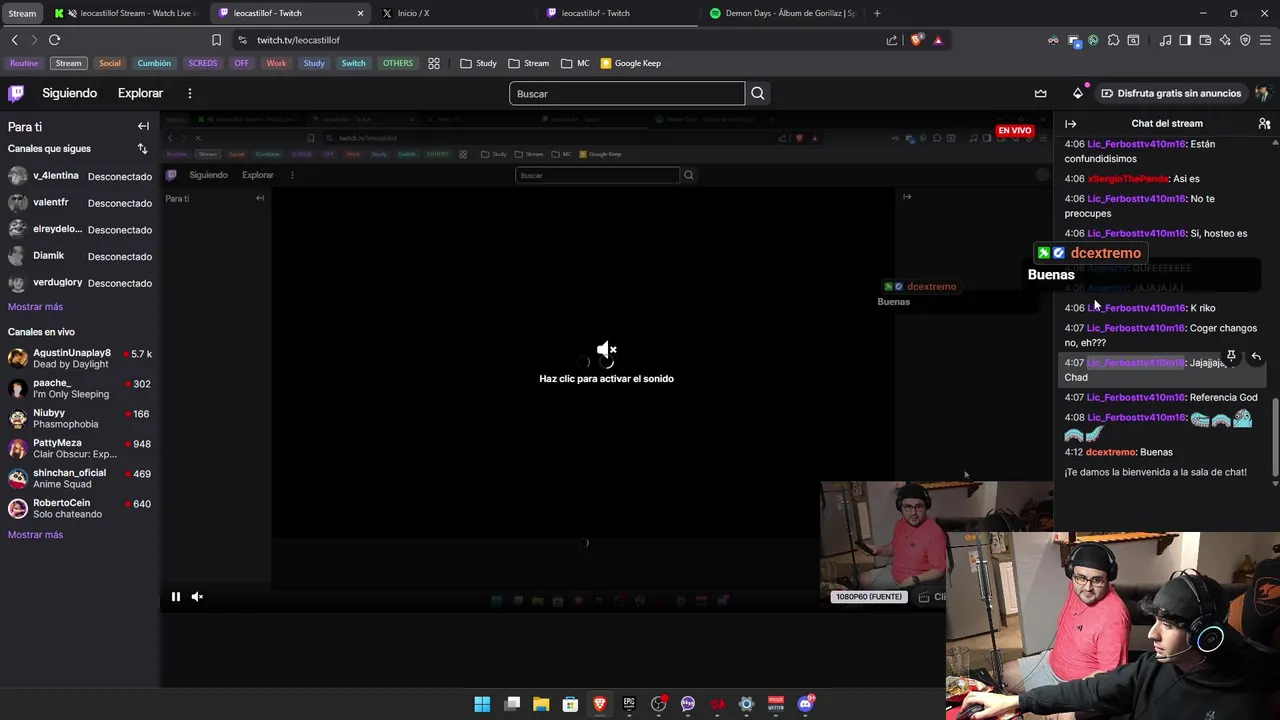The image size is (1280, 720).
Task: Pause the stream playback
Action: pyautogui.click(x=175, y=597)
